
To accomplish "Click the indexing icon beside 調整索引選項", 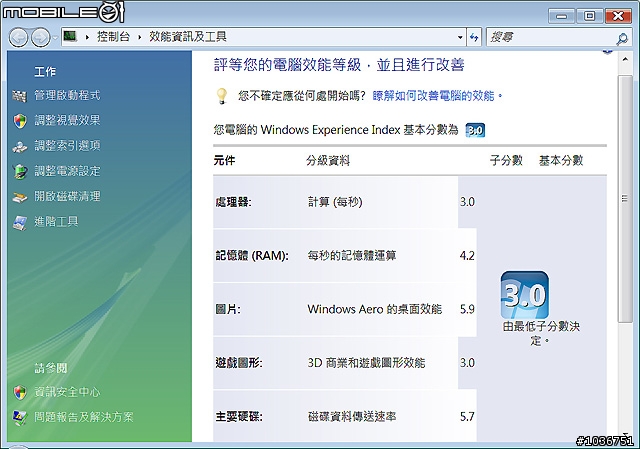I will (20, 146).
